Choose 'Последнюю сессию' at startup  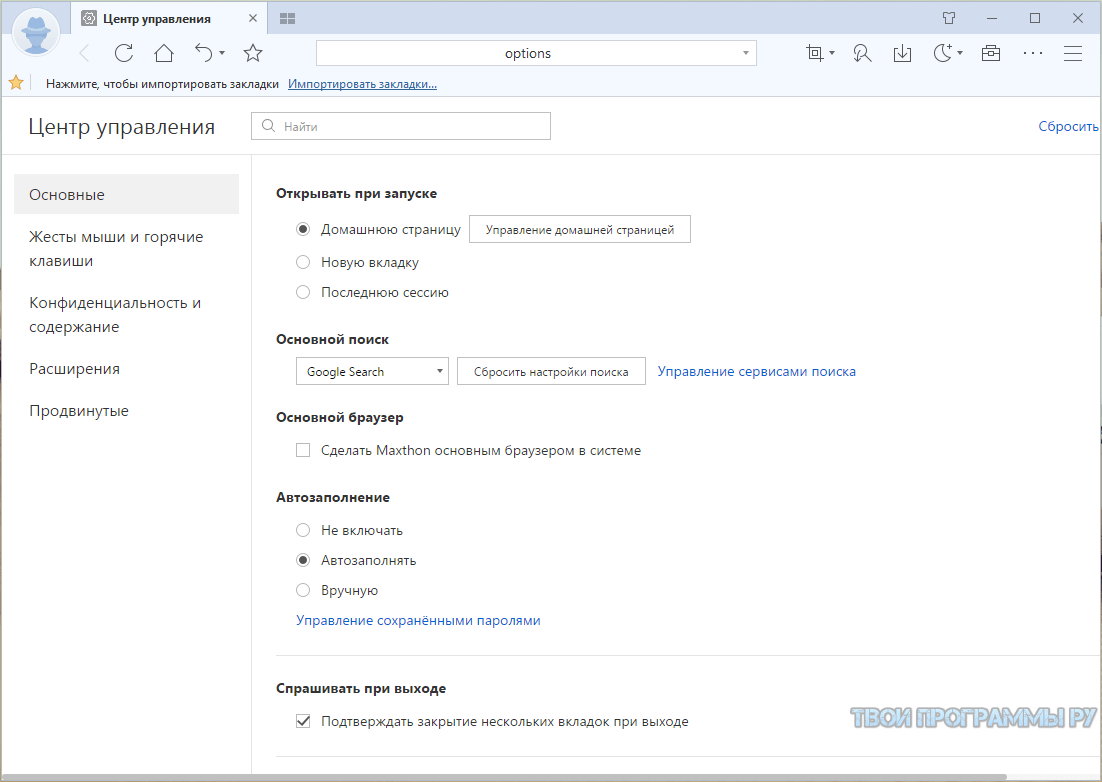(x=303, y=292)
